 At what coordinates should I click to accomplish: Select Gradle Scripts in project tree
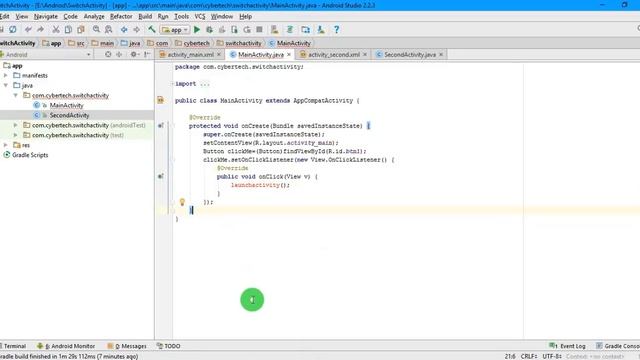(x=30, y=155)
